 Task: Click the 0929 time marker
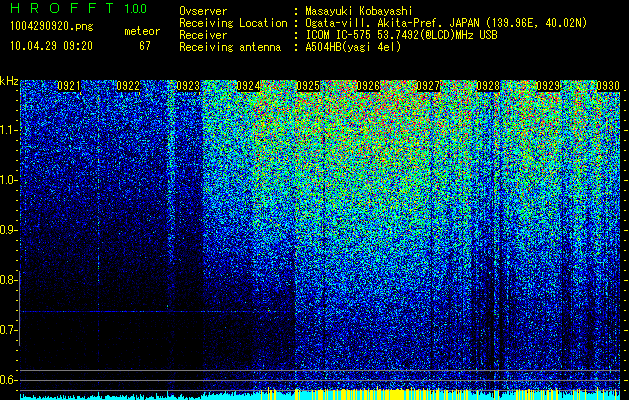(548, 86)
